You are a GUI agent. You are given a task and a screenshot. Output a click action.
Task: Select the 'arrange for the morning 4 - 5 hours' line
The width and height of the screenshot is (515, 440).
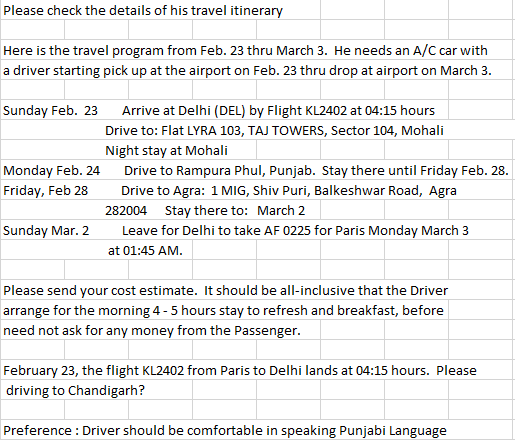pos(223,311)
